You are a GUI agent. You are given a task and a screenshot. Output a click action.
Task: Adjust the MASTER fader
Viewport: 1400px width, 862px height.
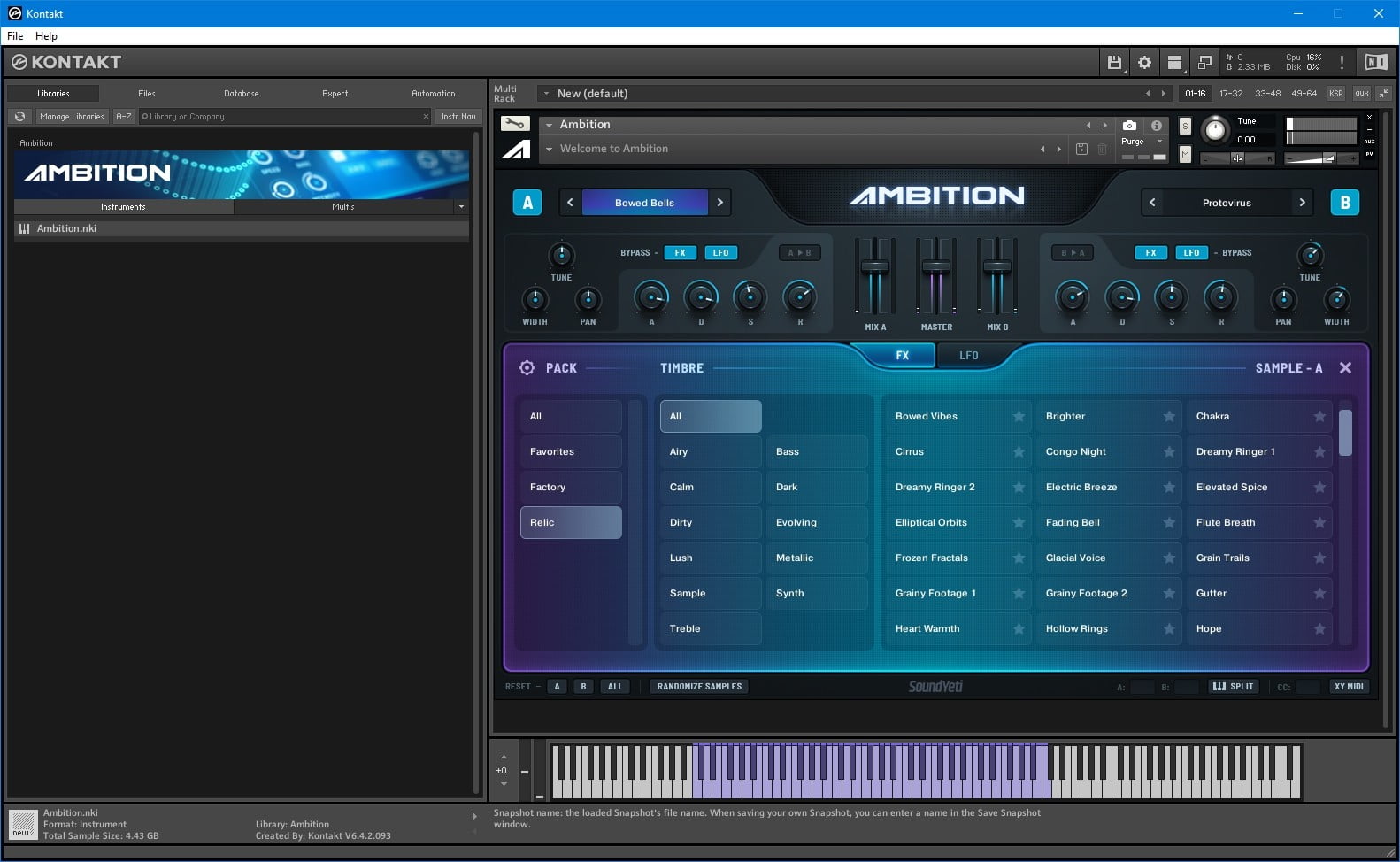pos(936,266)
